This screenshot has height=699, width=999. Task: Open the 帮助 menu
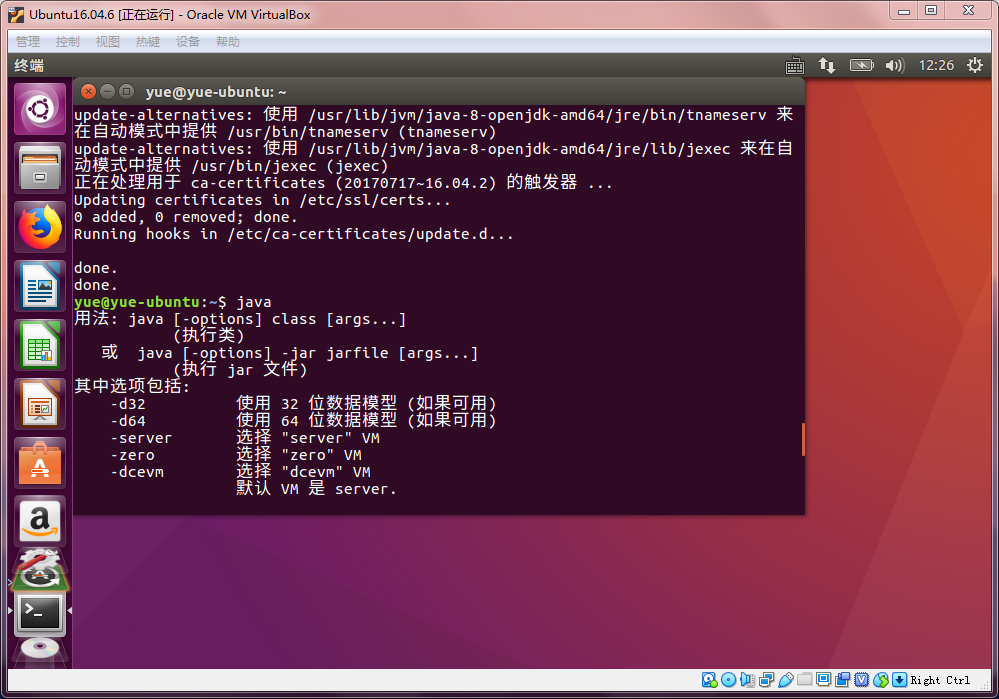pos(227,41)
